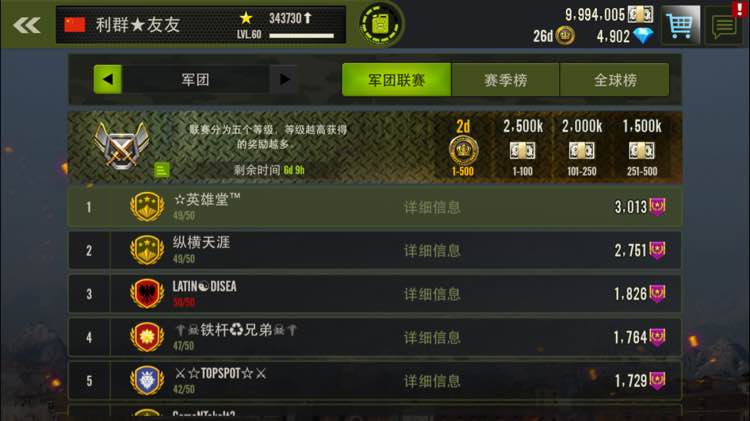Switch to the 全球榜 tab
The image size is (750, 421).
[615, 80]
